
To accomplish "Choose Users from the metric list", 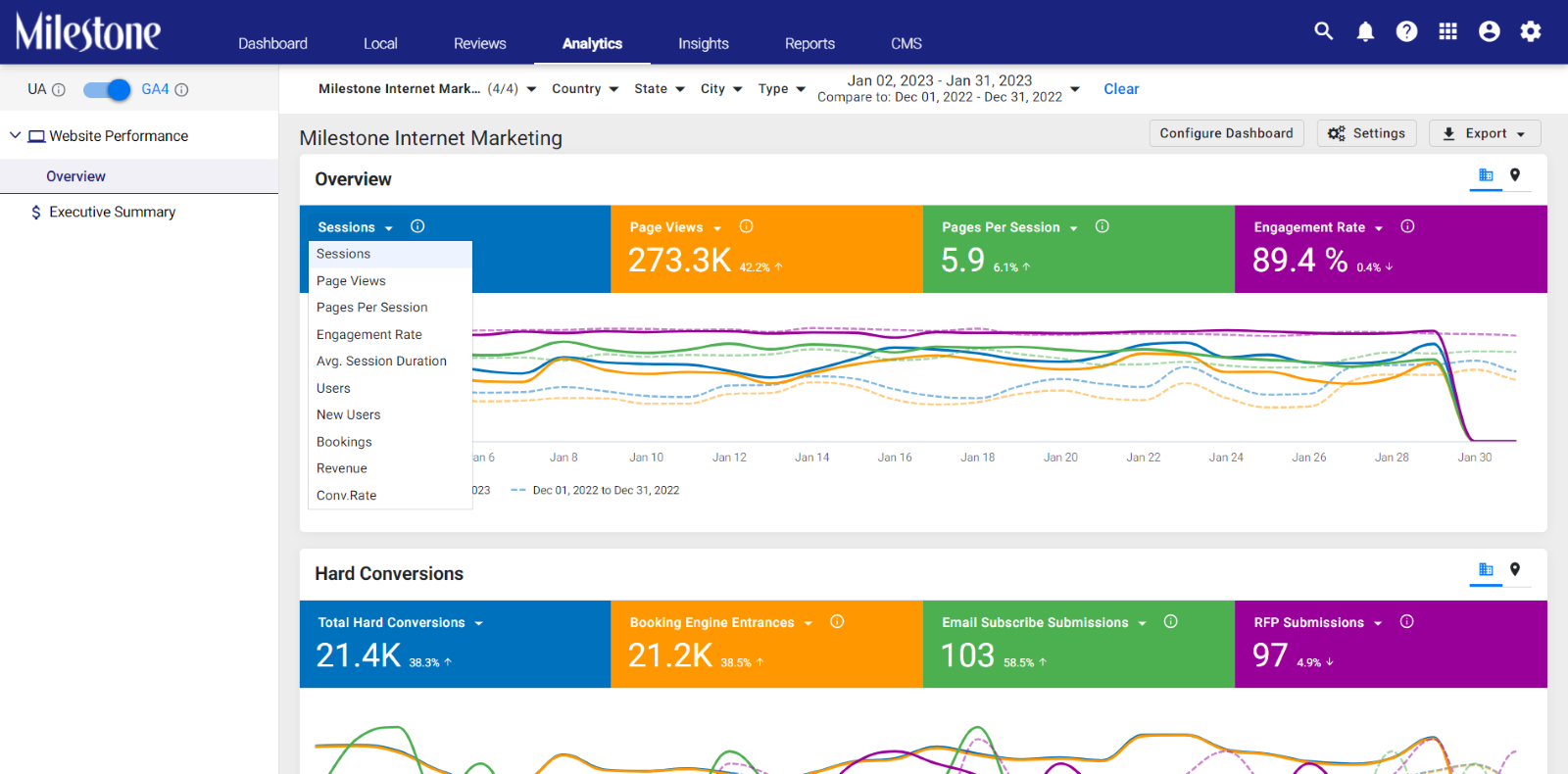I will point(390,389).
